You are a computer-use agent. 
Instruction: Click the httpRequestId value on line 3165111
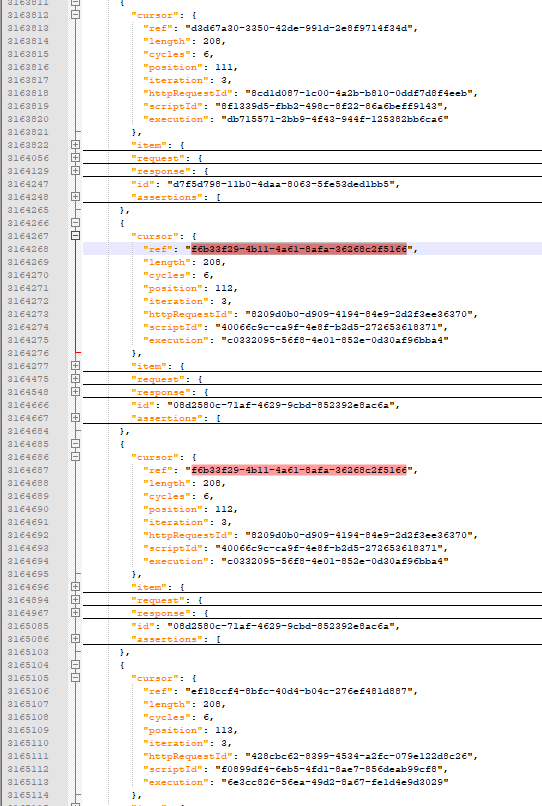[359, 757]
